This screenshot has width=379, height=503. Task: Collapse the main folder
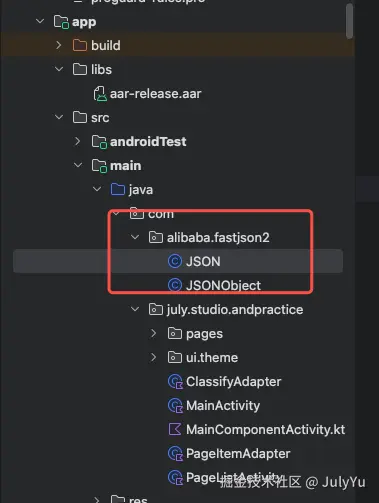pyautogui.click(x=78, y=165)
